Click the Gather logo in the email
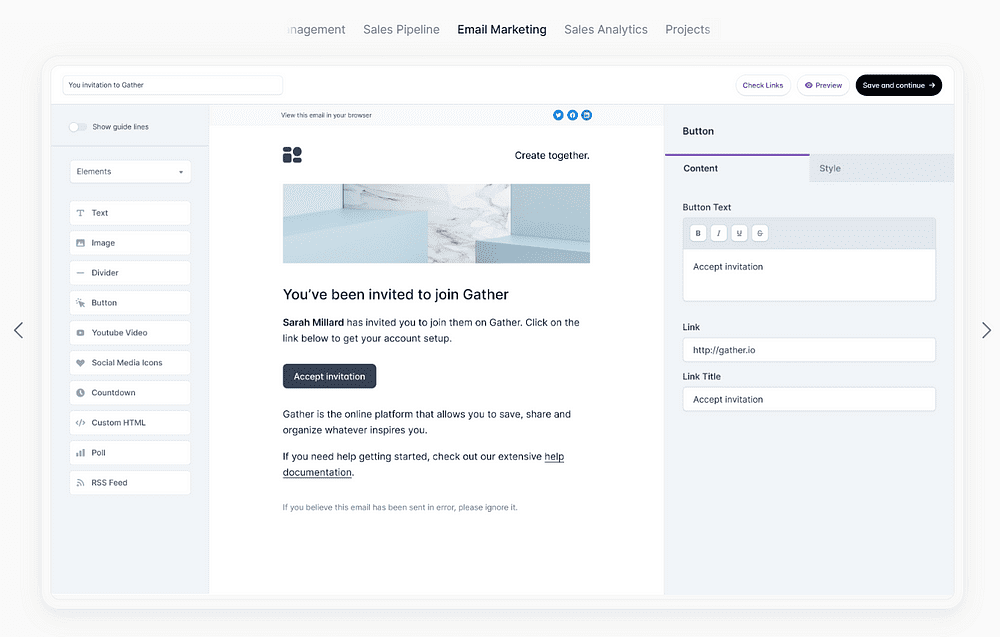Image resolution: width=1000 pixels, height=637 pixels. click(292, 155)
